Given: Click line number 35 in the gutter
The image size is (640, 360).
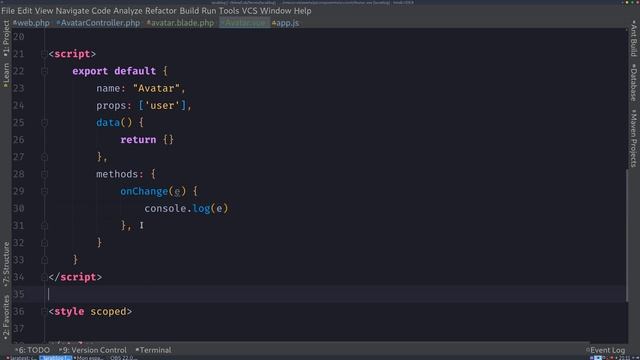Looking at the screenshot, I should coord(18,294).
